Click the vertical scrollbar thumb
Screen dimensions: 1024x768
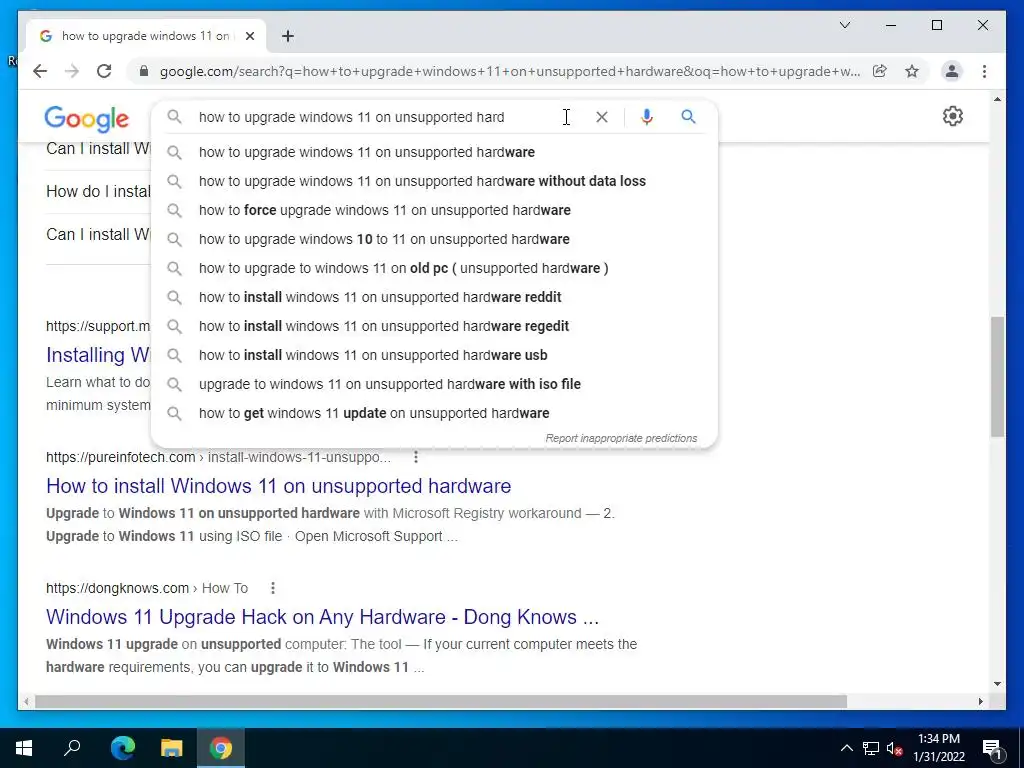[997, 376]
